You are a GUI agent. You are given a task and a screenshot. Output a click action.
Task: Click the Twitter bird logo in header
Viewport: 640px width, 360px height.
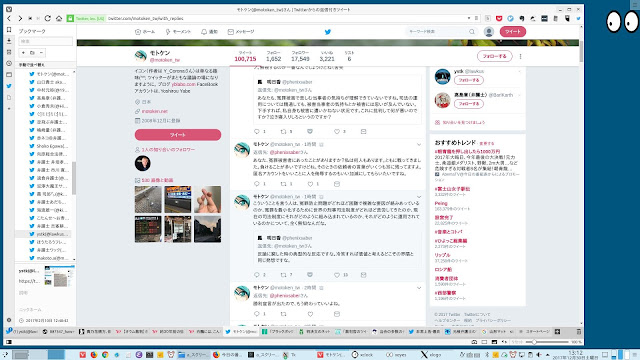(x=327, y=32)
